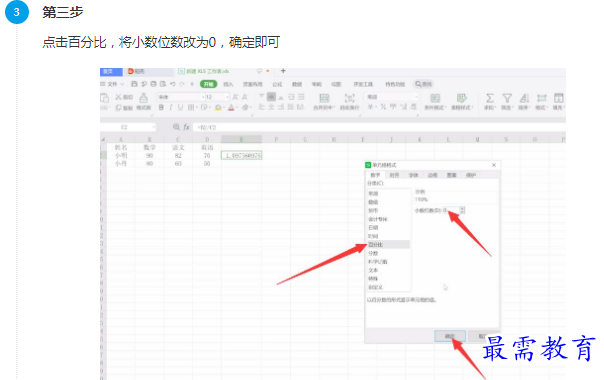Close the cell format dialog
This screenshot has width=604, height=380.
(x=494, y=165)
